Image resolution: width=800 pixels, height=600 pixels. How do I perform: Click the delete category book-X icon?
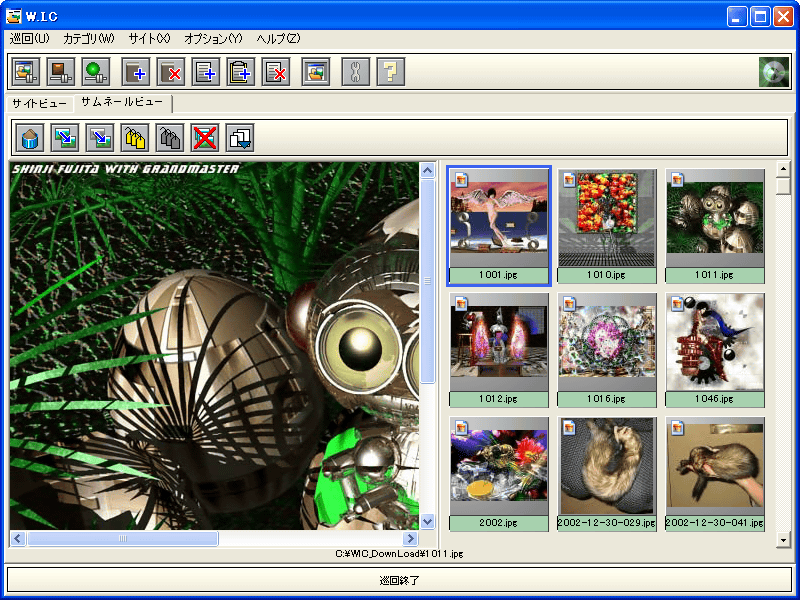tap(171, 71)
